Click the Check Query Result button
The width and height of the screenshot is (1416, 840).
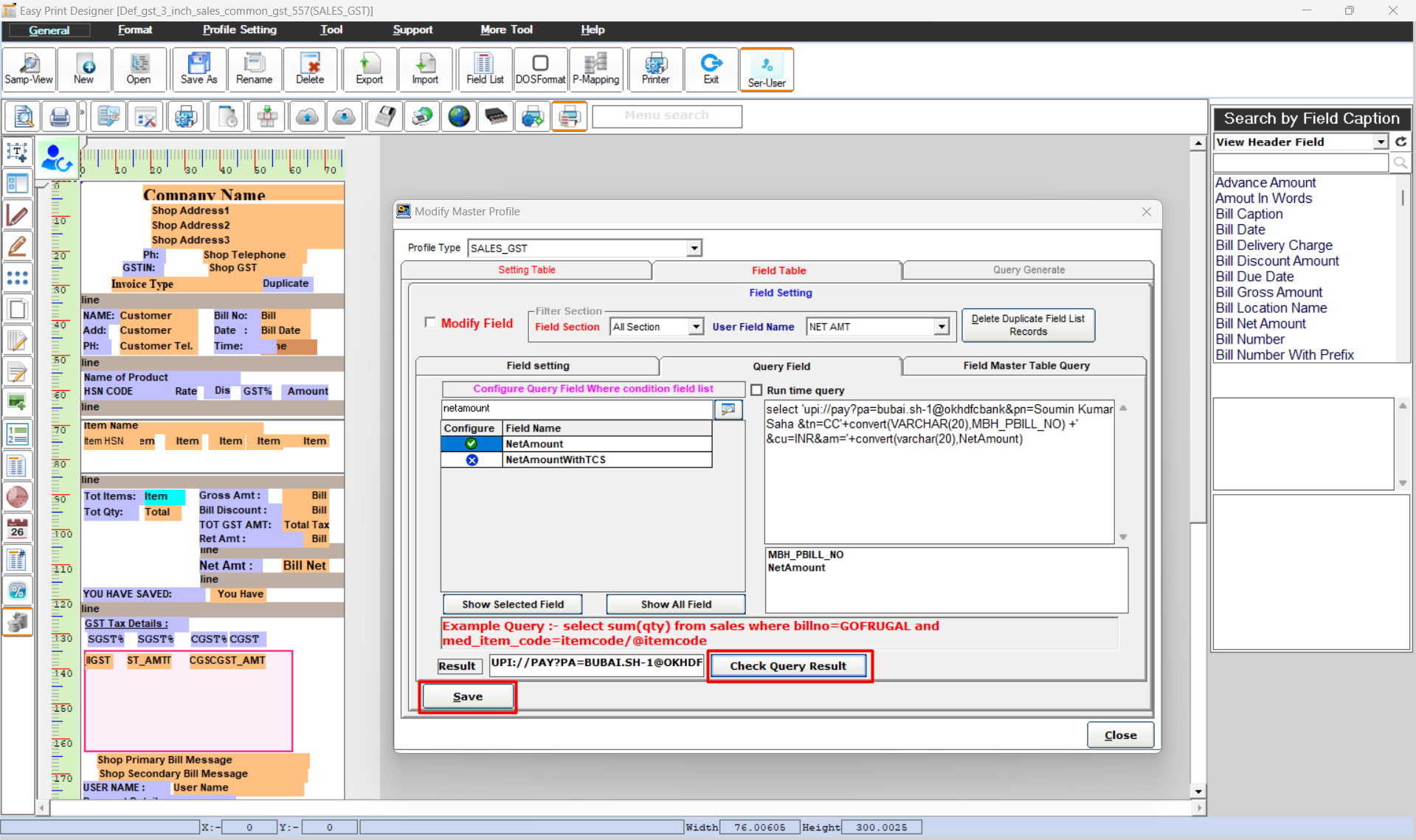788,666
